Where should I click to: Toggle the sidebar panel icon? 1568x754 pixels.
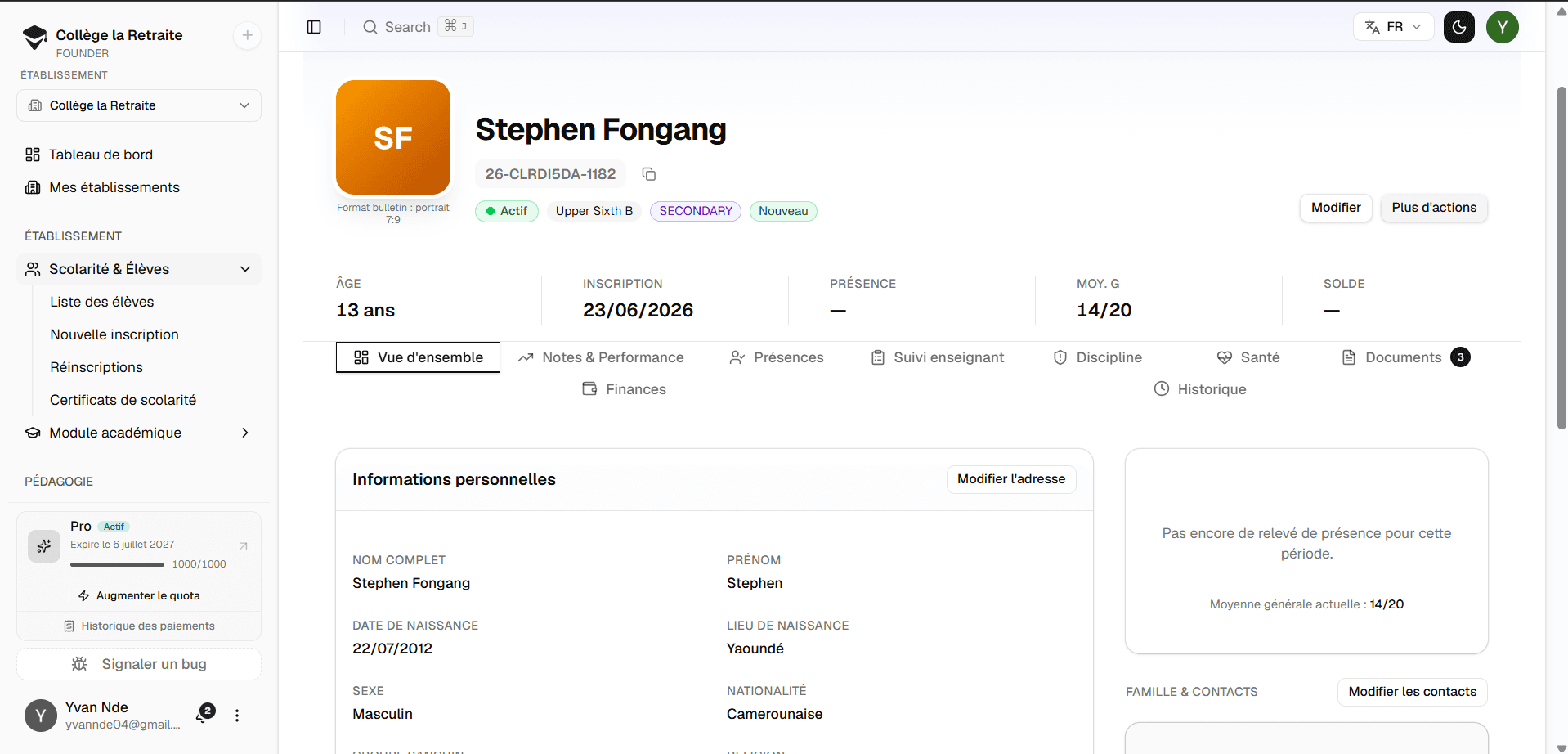coord(314,27)
